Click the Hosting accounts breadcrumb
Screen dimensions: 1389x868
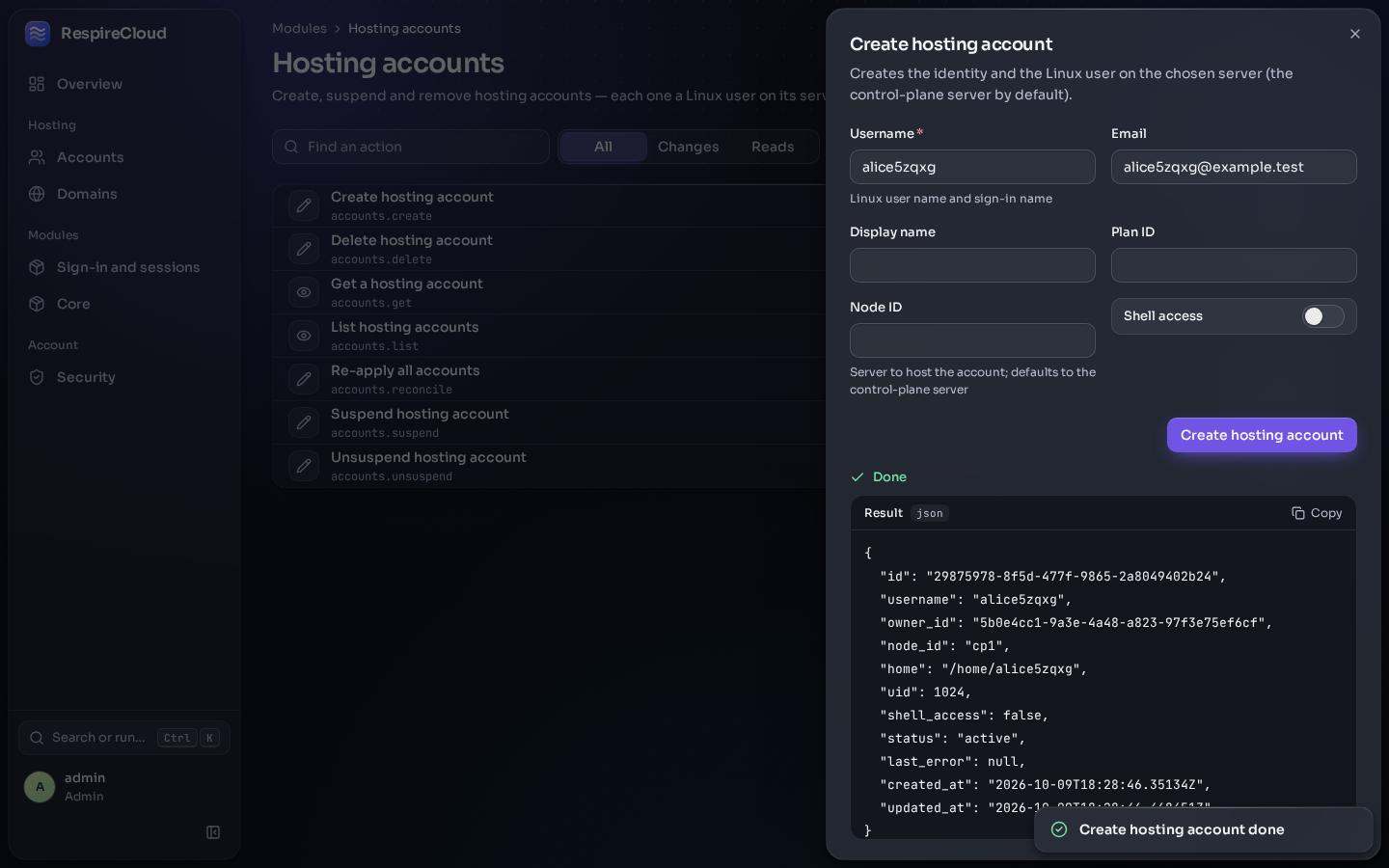404,29
